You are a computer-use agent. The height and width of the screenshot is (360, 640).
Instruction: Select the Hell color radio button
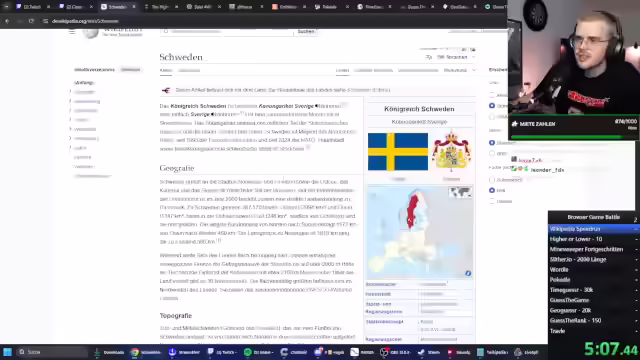click(492, 190)
